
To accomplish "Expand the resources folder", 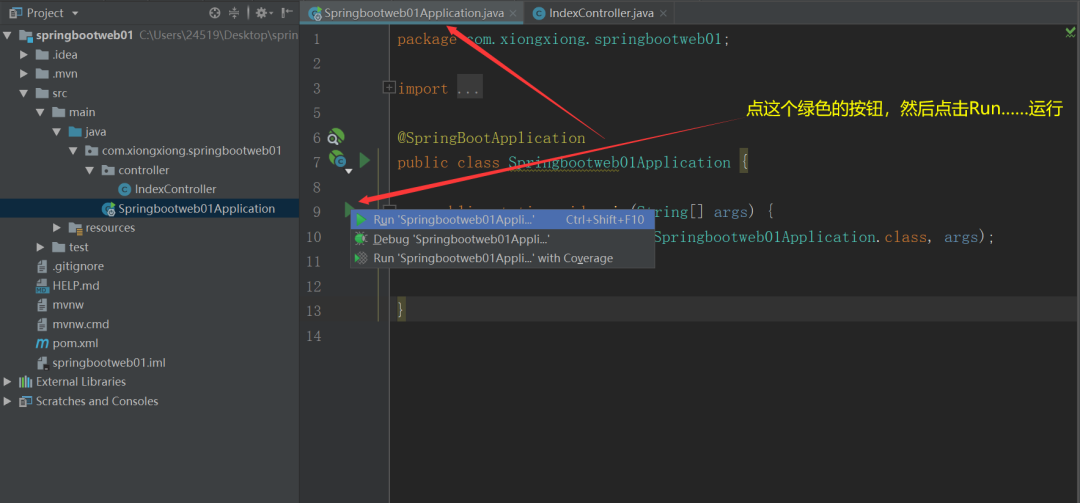I will (x=57, y=227).
